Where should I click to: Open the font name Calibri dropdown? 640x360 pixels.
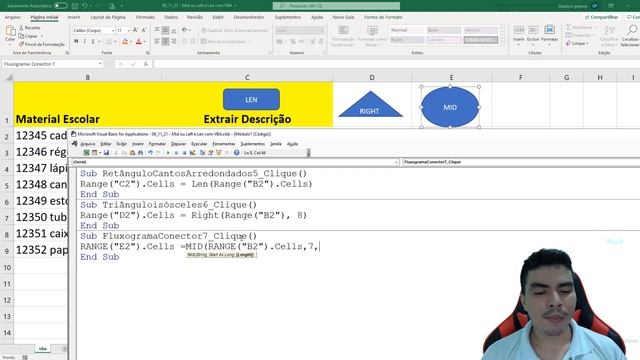click(113, 31)
